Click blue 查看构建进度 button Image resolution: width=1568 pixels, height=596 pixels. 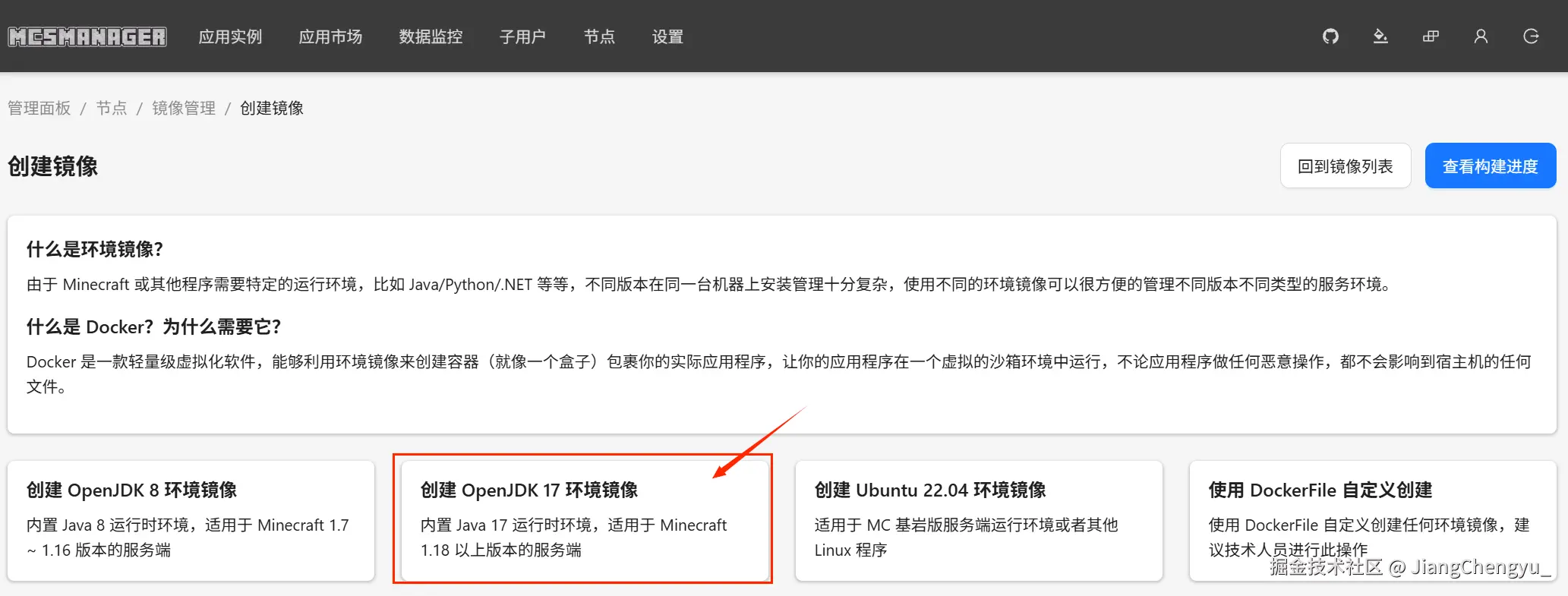[1491, 166]
